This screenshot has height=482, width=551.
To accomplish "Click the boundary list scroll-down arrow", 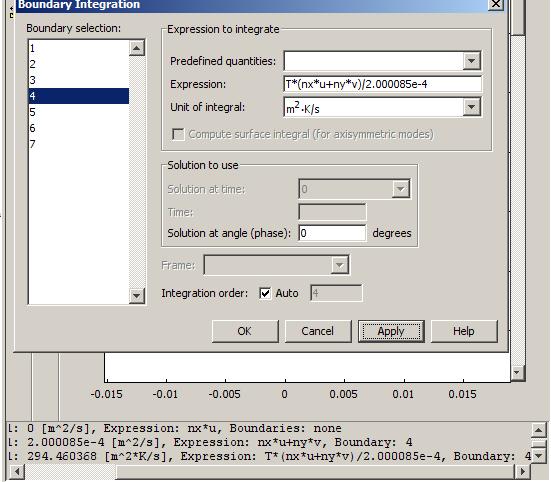I will [x=137, y=296].
